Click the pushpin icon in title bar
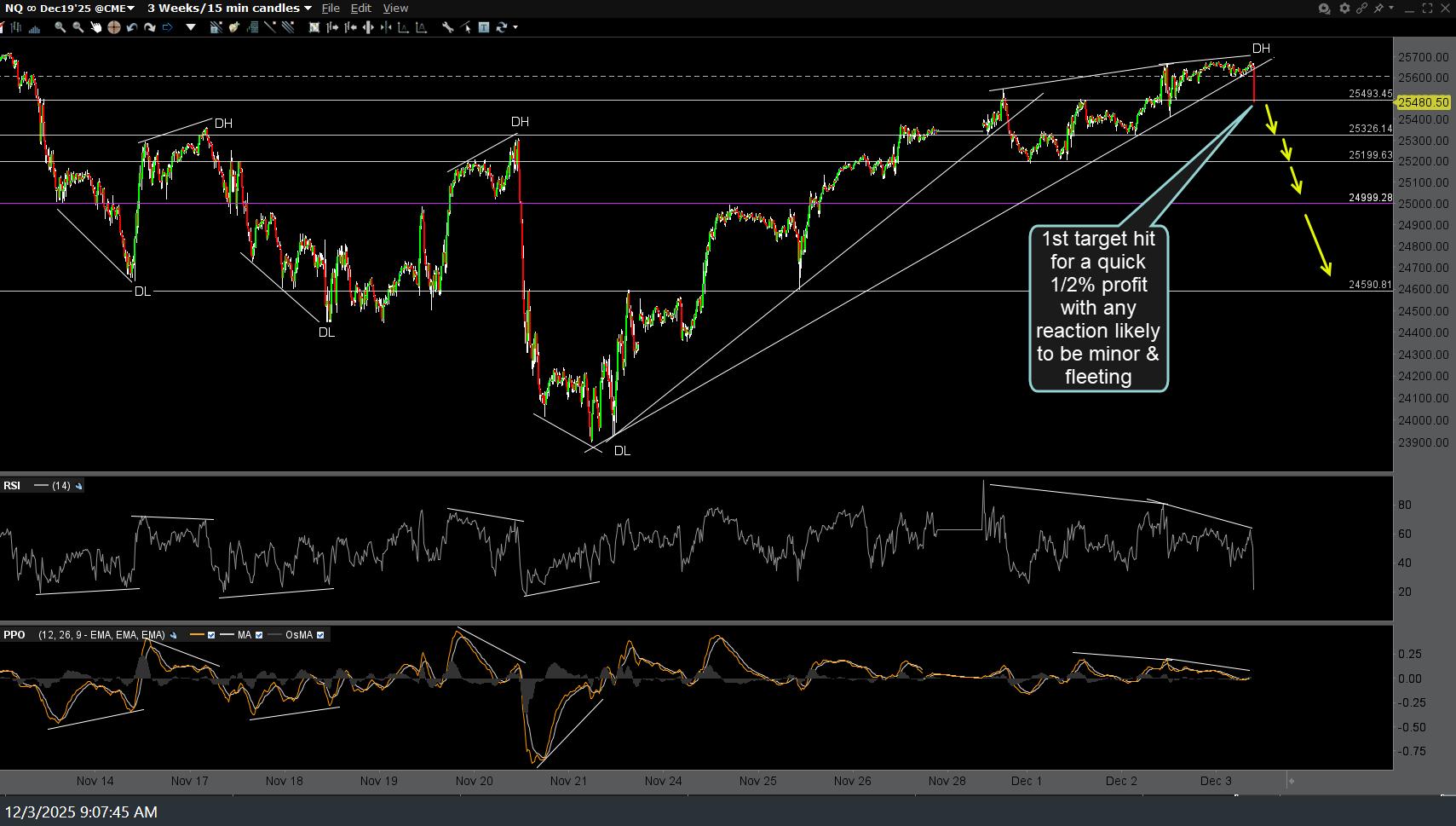 click(x=1378, y=9)
